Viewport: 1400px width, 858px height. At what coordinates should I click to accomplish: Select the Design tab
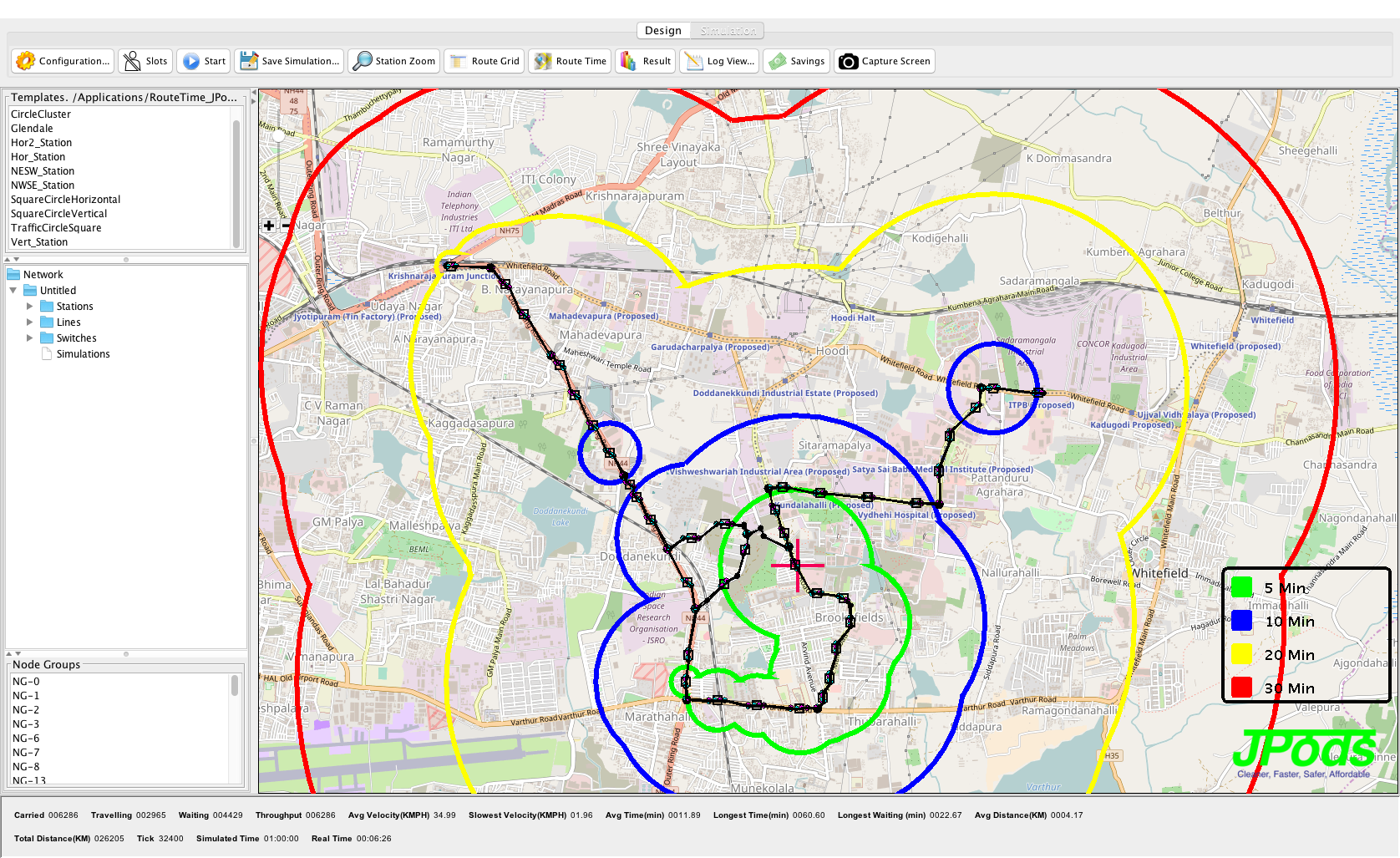pyautogui.click(x=663, y=31)
